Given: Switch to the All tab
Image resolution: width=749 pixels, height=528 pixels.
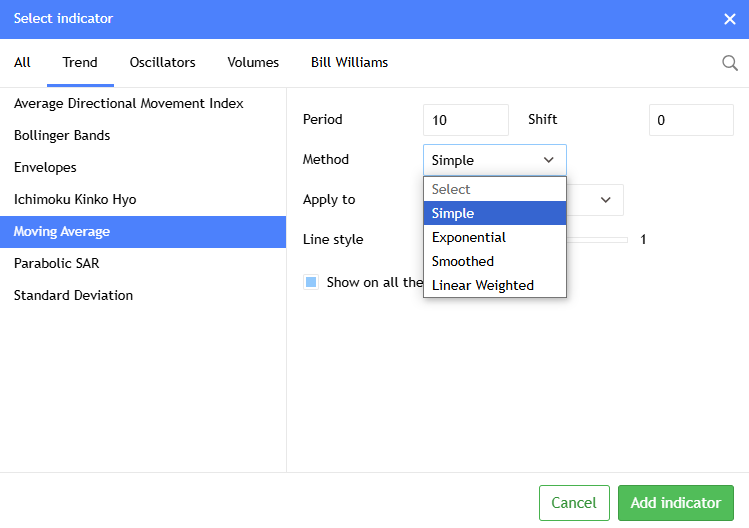Looking at the screenshot, I should click(x=22, y=63).
